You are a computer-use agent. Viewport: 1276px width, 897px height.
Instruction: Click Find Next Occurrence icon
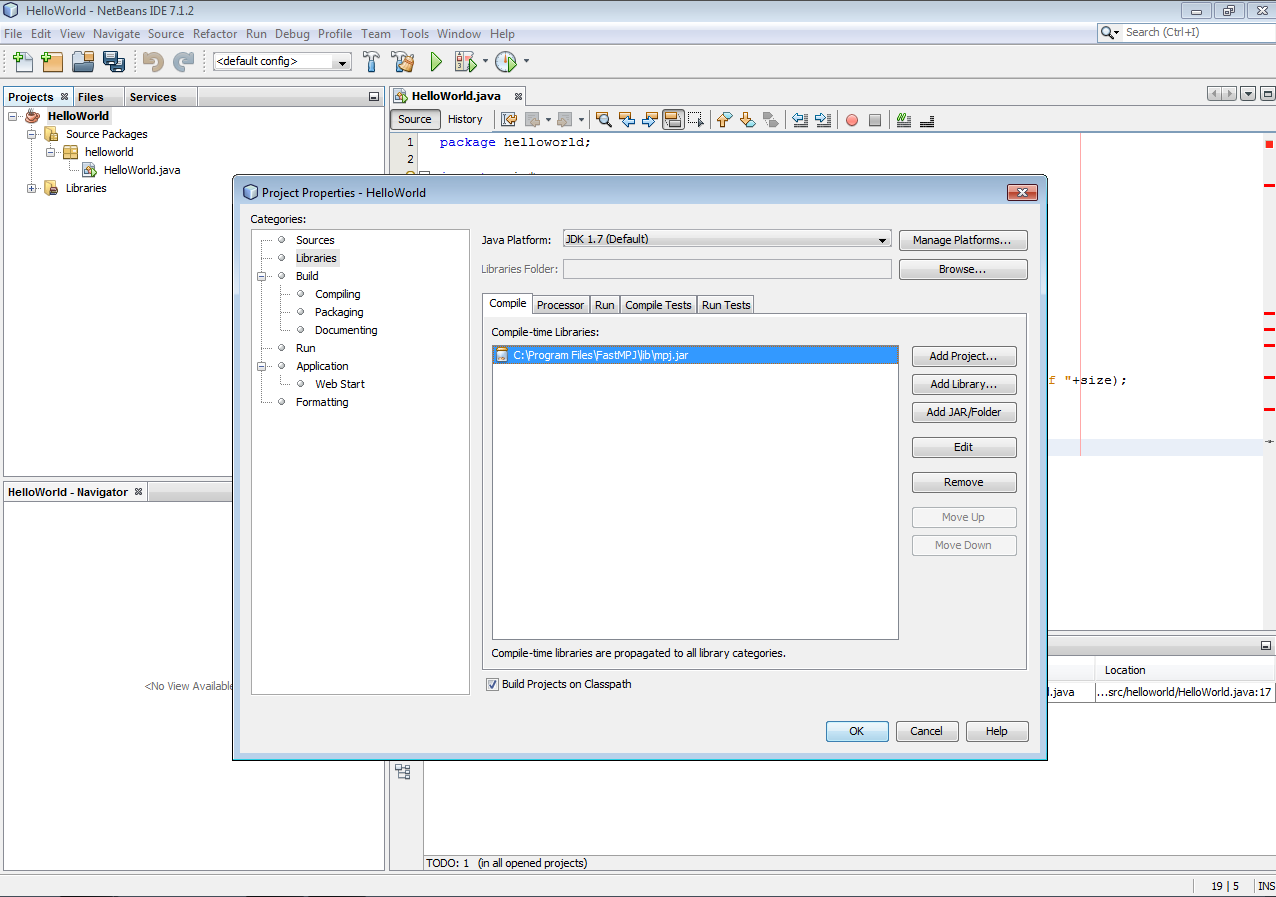pyautogui.click(x=650, y=120)
